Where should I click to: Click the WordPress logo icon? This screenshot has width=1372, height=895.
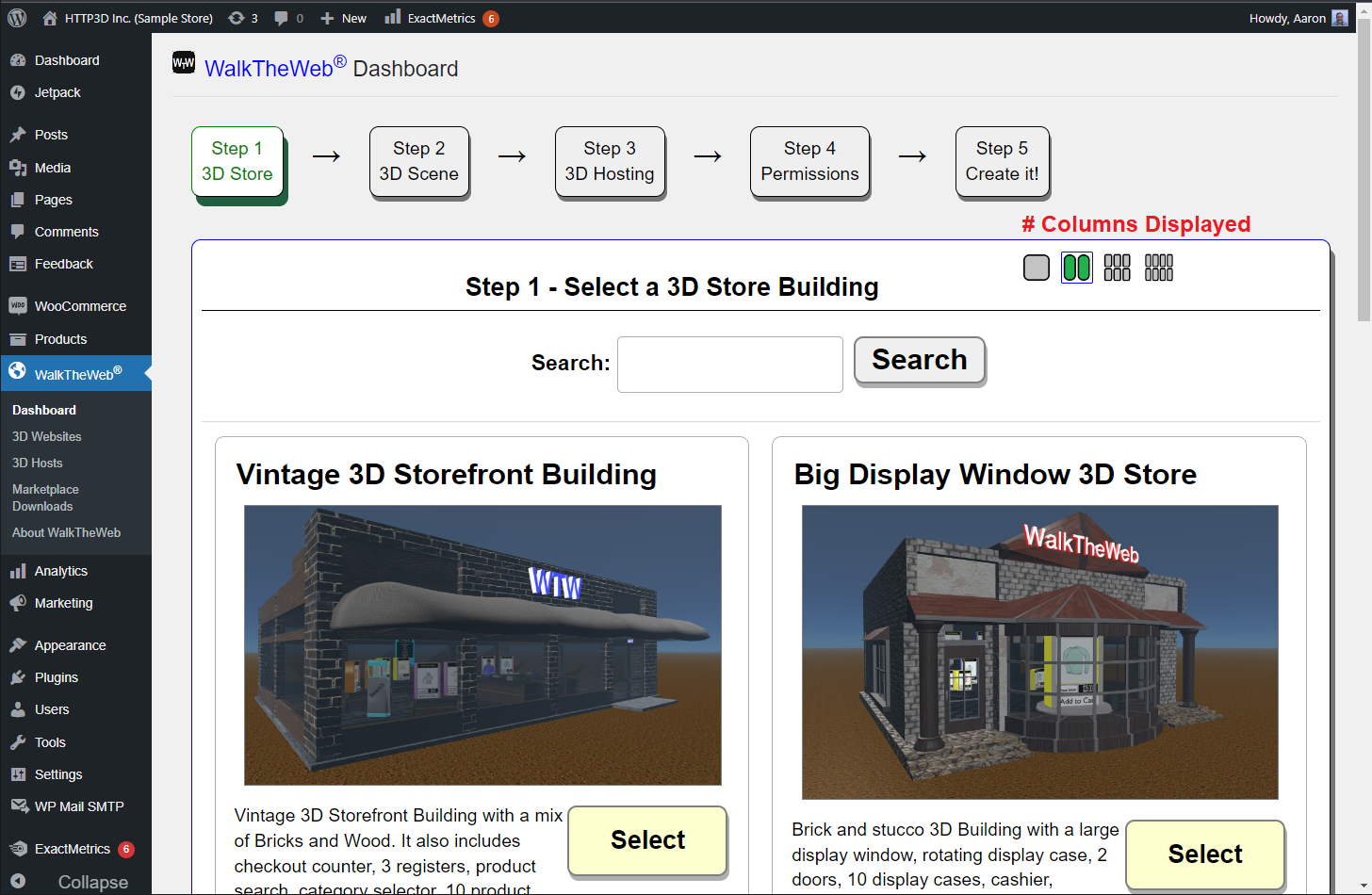pyautogui.click(x=17, y=18)
